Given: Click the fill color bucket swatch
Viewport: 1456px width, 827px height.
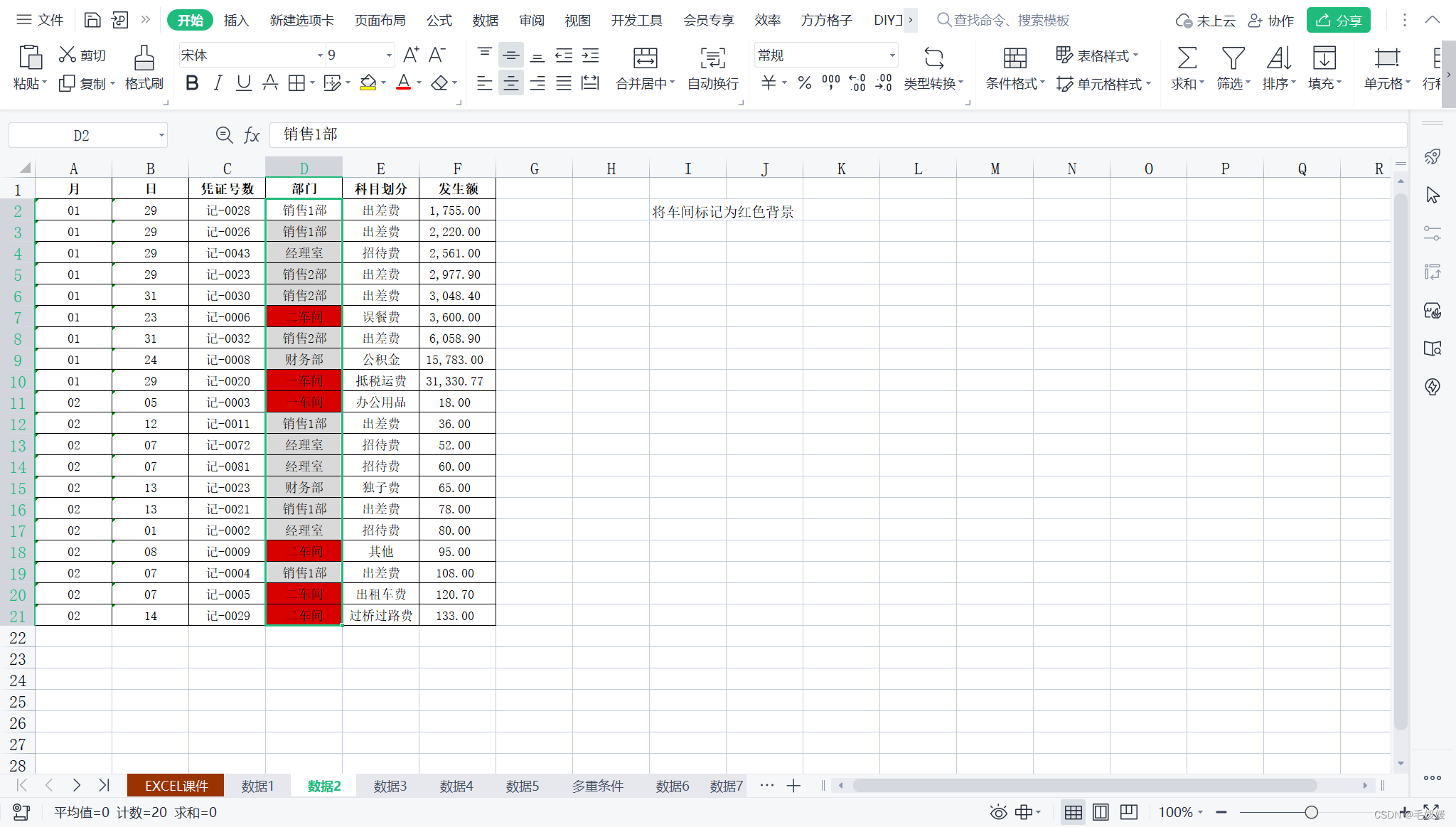Looking at the screenshot, I should (x=368, y=83).
